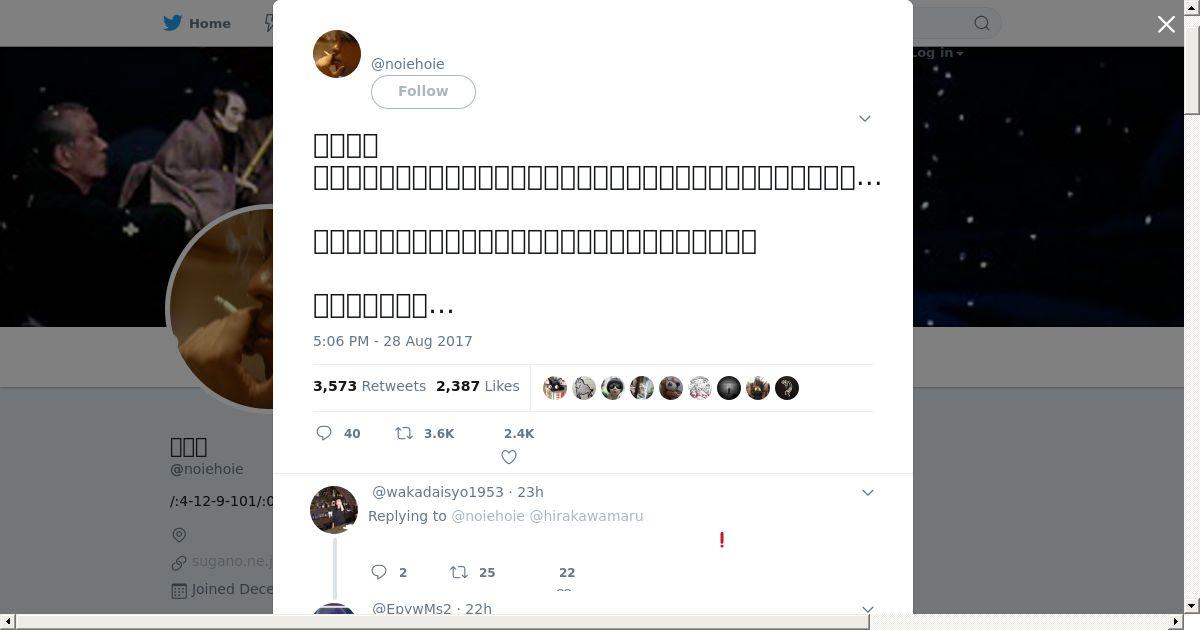Screen dimensions: 1200x630
Task: Open the Log in dropdown
Action: pos(937,53)
